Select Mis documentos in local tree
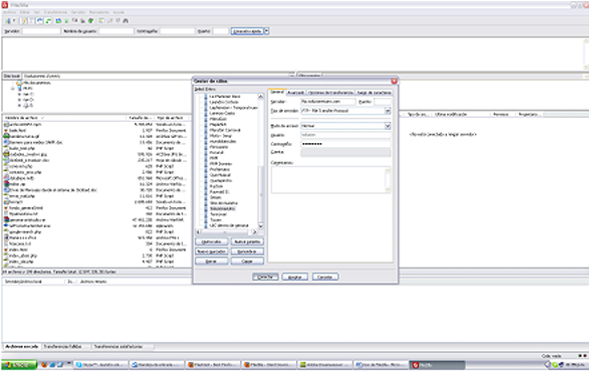 (x=37, y=83)
